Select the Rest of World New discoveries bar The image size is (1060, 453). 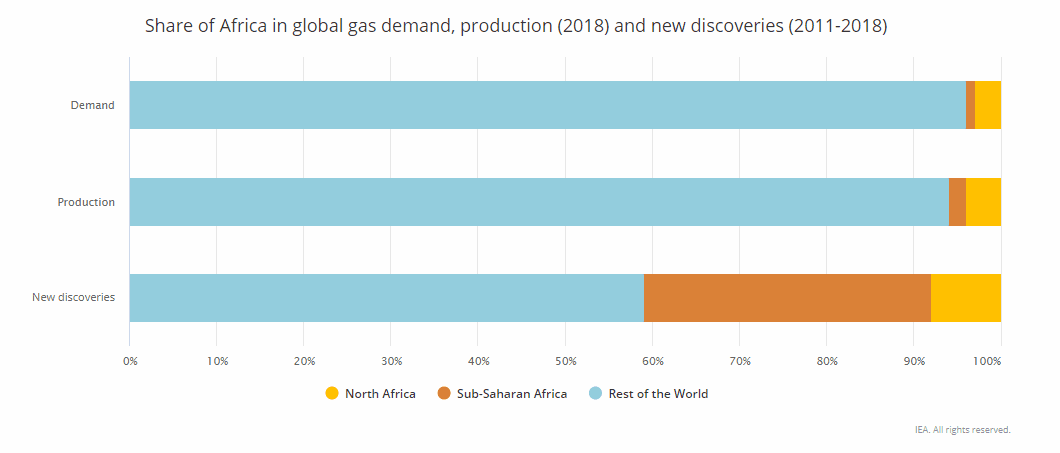(386, 298)
